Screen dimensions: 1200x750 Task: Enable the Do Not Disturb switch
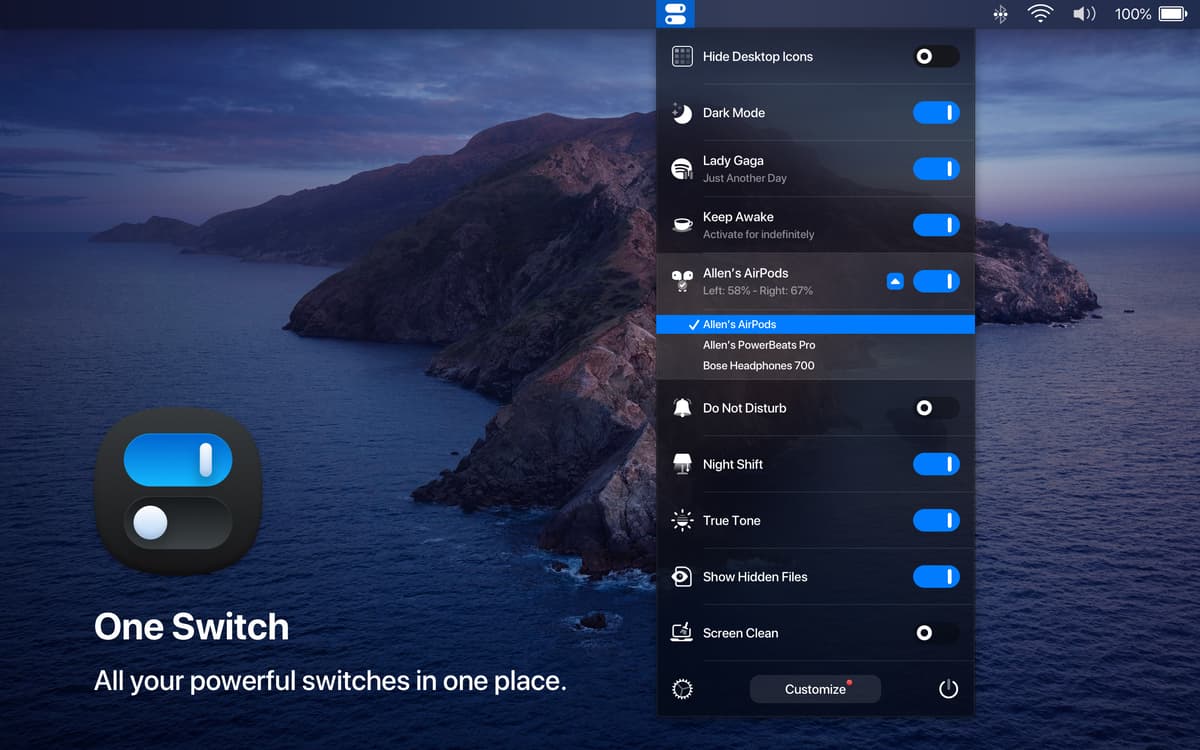point(936,408)
